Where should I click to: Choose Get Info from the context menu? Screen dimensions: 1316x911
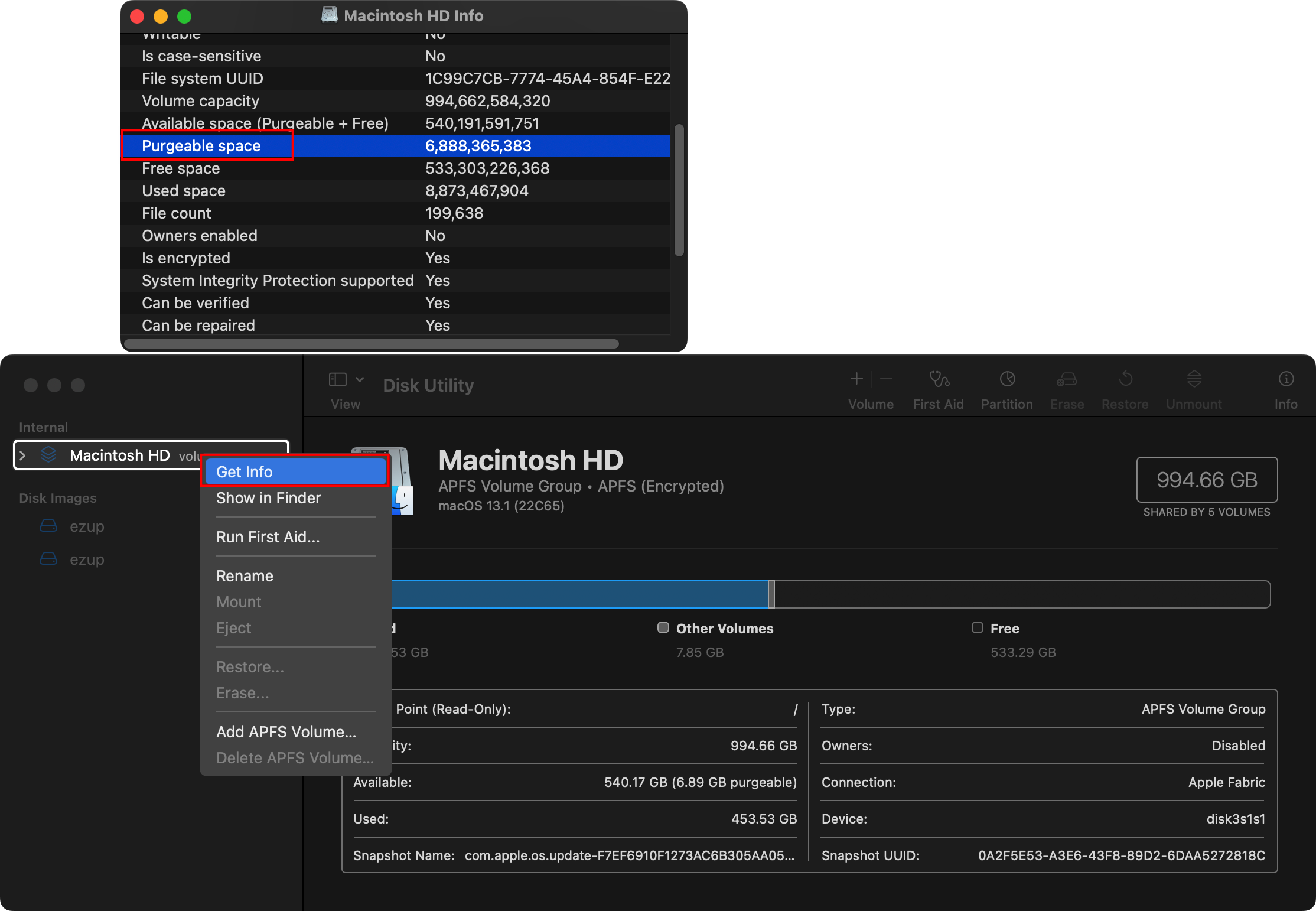click(295, 471)
